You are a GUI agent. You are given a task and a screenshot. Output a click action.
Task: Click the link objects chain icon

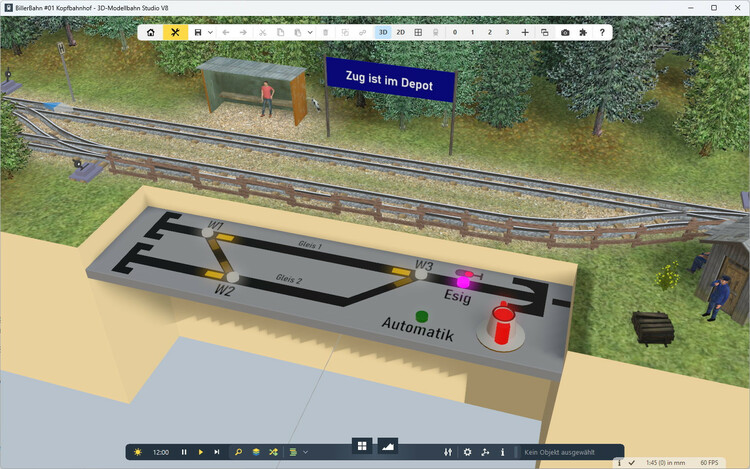point(363,33)
